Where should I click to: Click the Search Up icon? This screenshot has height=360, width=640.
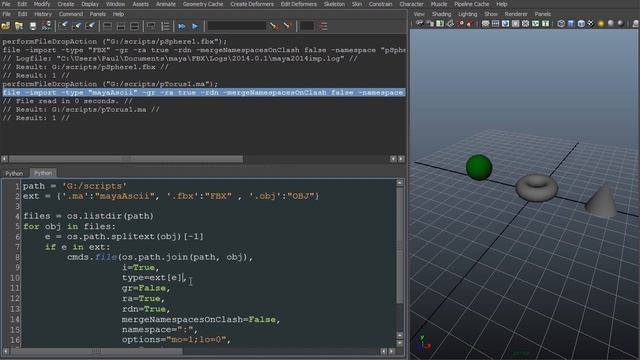click(x=287, y=26)
